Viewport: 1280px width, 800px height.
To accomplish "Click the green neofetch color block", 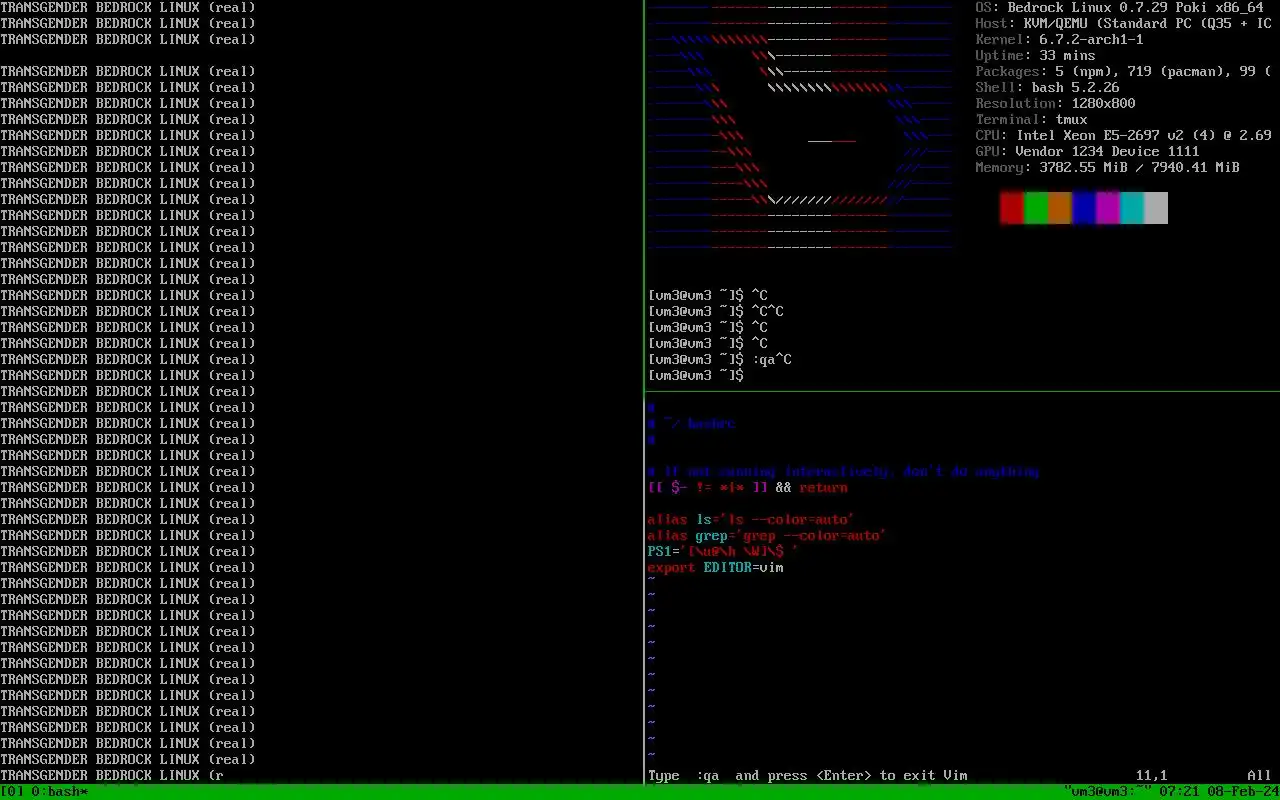I will click(1035, 208).
